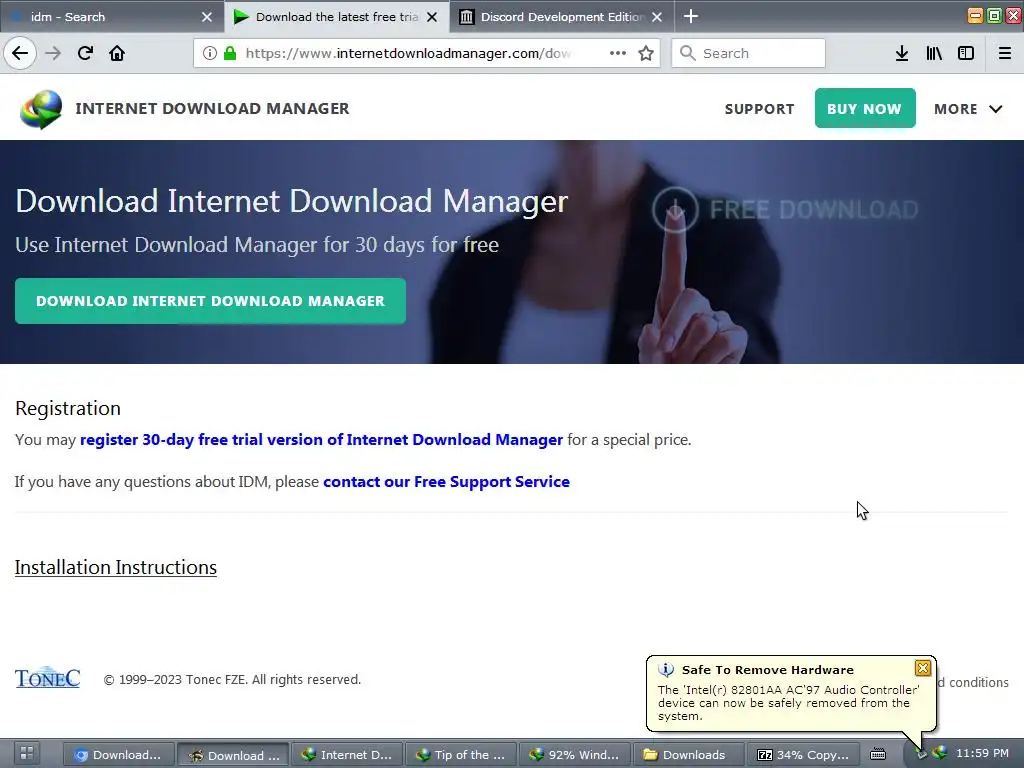The height and width of the screenshot is (768, 1024).
Task: Click the Installation Instructions link
Action: pos(116,567)
